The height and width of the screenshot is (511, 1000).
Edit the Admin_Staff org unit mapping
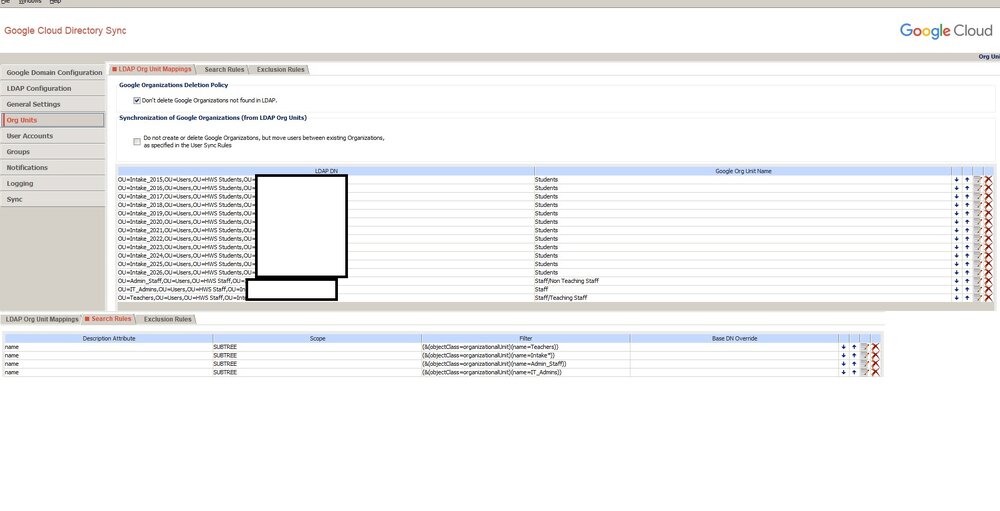978,281
